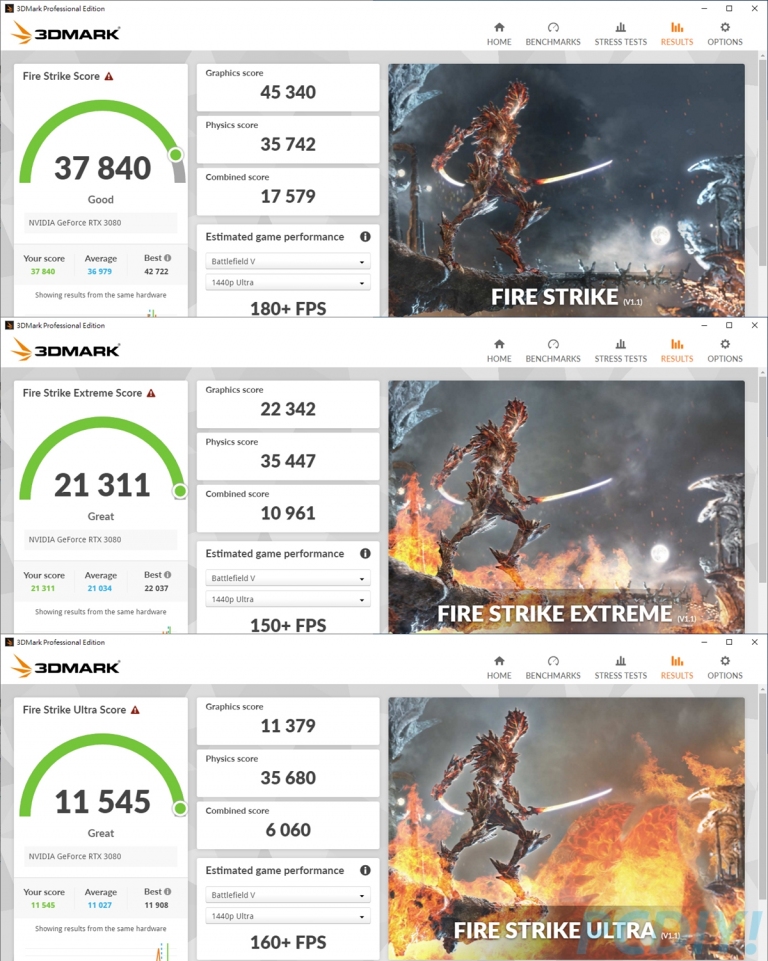Viewport: 768px width, 961px height.
Task: Open Battlefield V game dropdown in Fire Strike window
Action: tap(288, 262)
